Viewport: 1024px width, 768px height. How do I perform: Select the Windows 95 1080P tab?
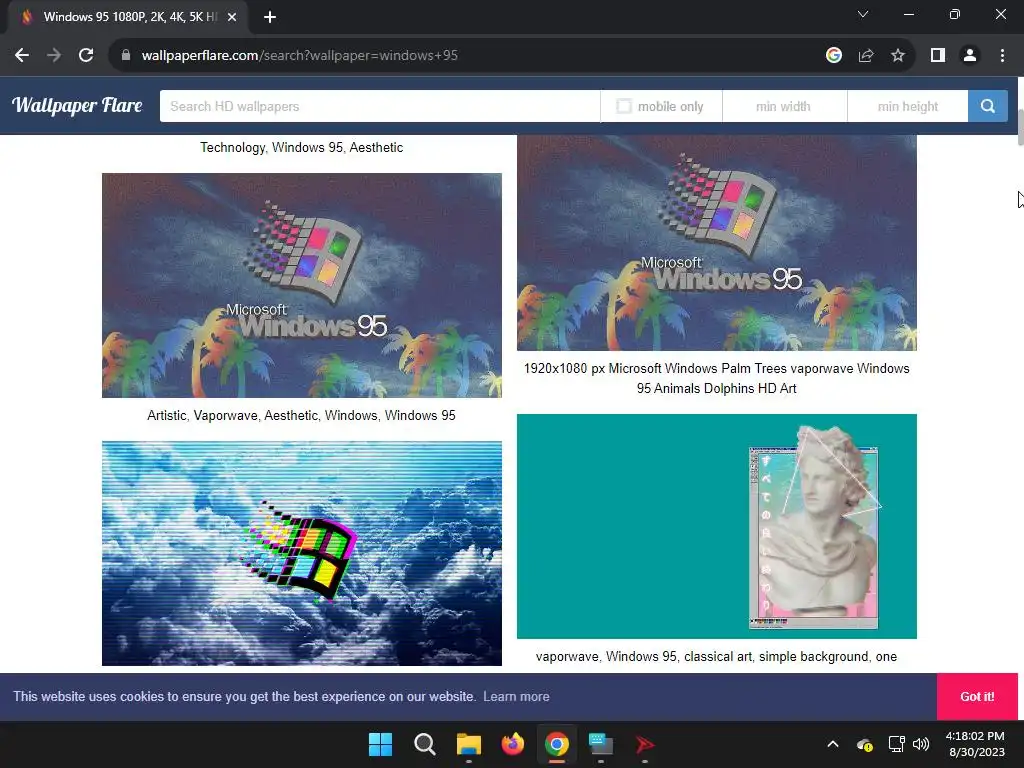point(128,17)
